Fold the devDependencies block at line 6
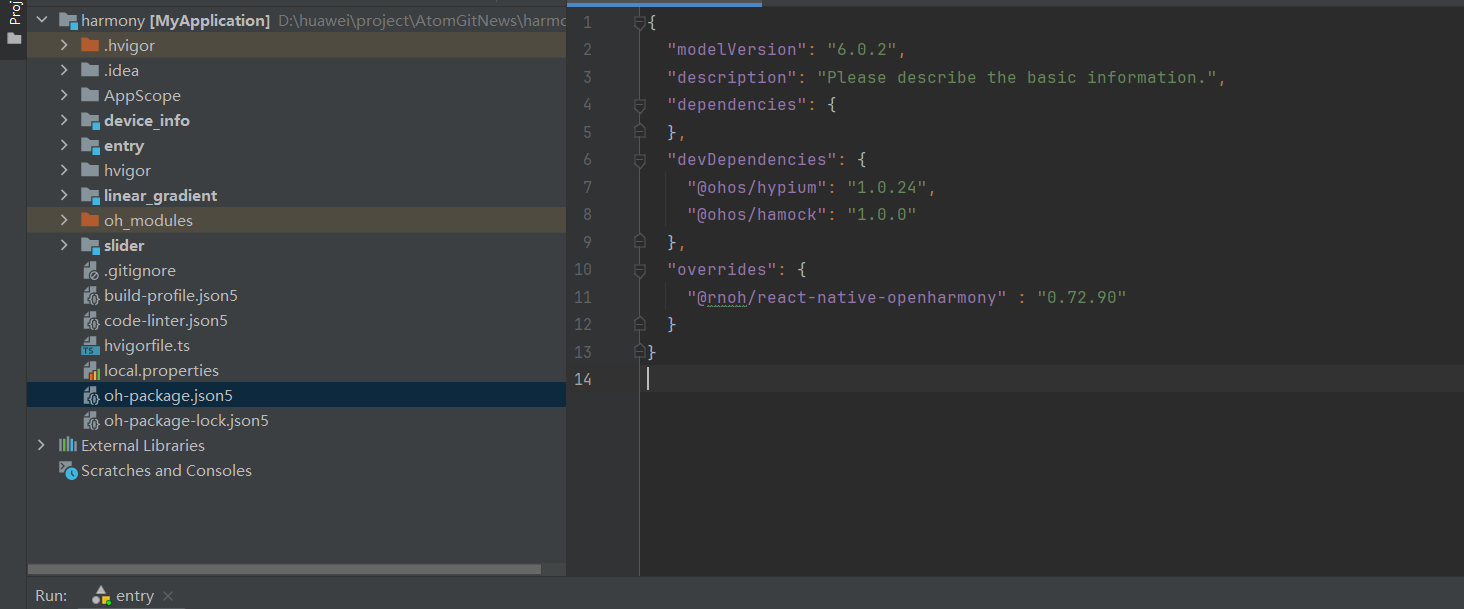The width and height of the screenshot is (1464, 609). (x=640, y=159)
